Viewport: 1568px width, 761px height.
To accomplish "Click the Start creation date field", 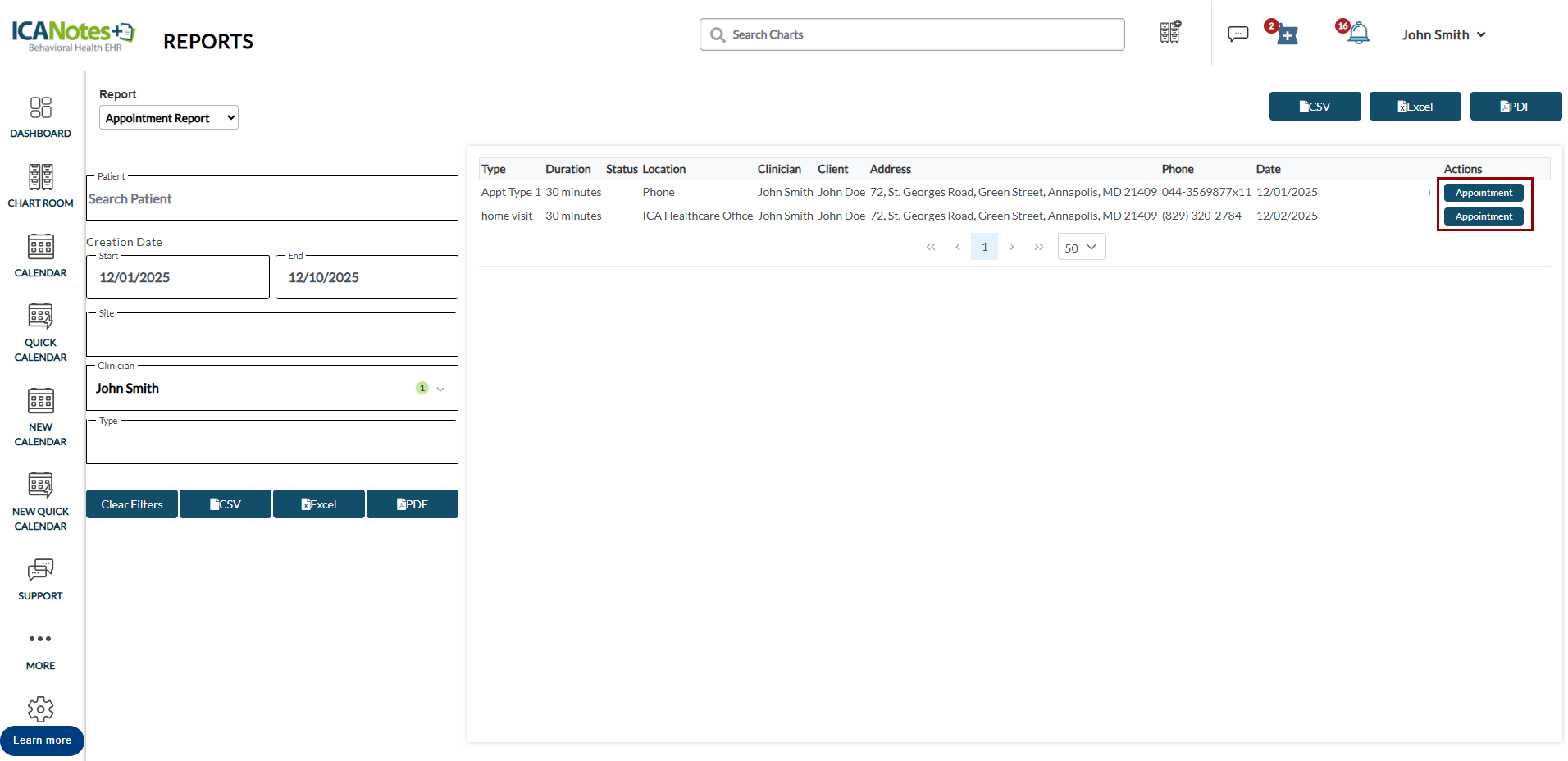I will pyautogui.click(x=178, y=278).
